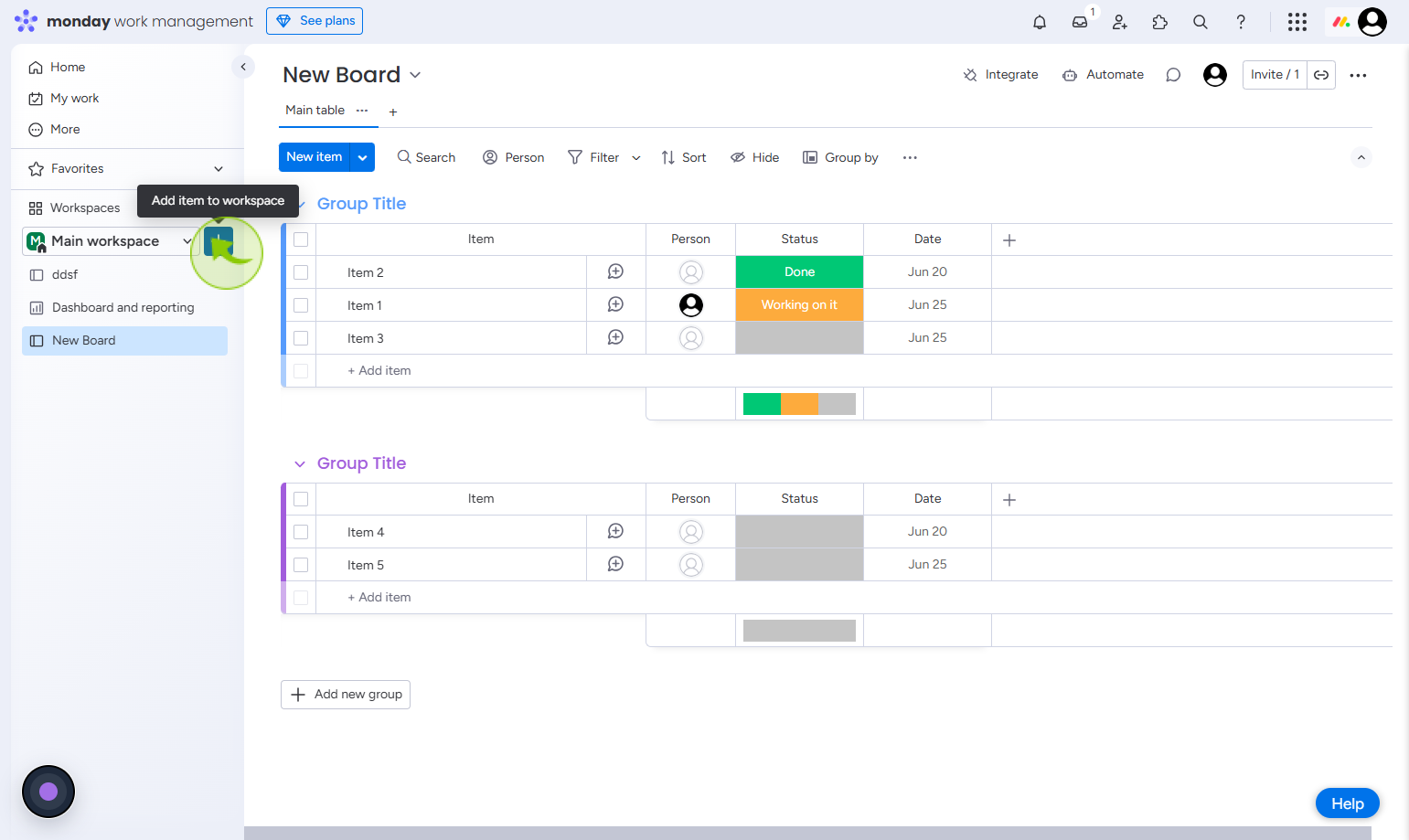Click the copy board link icon

(1321, 75)
